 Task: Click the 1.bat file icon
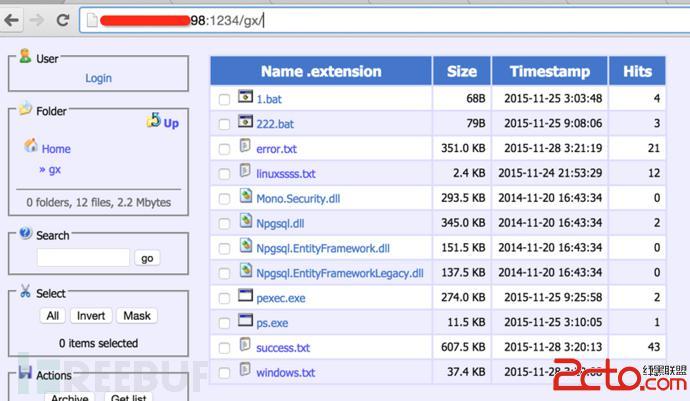(x=246, y=98)
